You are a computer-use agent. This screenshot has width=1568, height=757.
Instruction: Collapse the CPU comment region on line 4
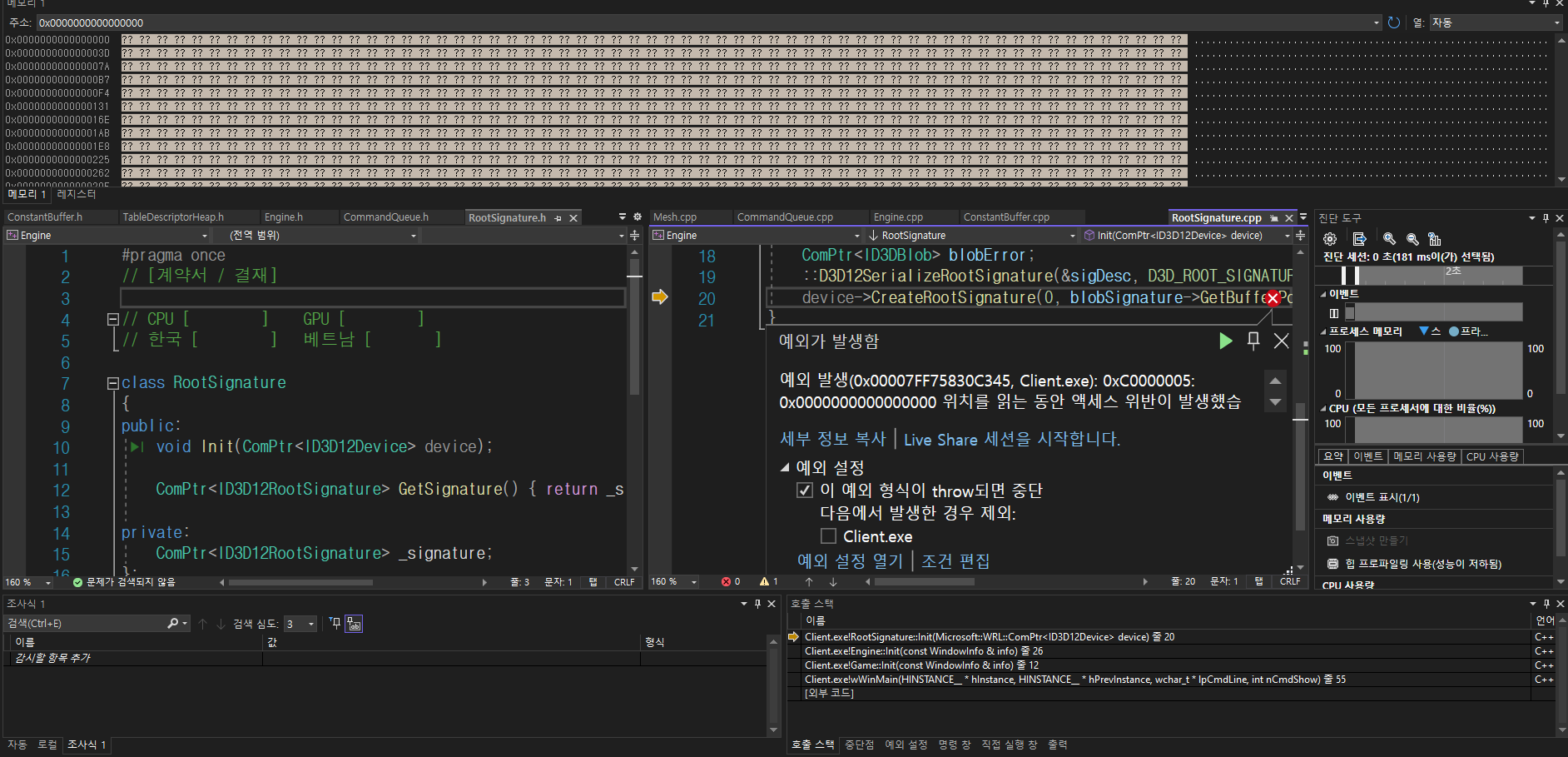point(113,319)
